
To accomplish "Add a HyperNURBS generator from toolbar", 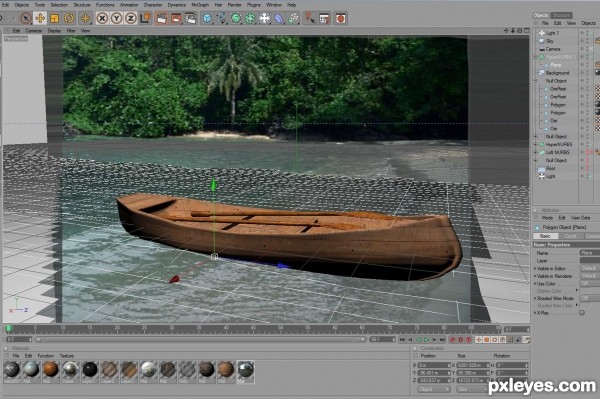I will (236, 18).
